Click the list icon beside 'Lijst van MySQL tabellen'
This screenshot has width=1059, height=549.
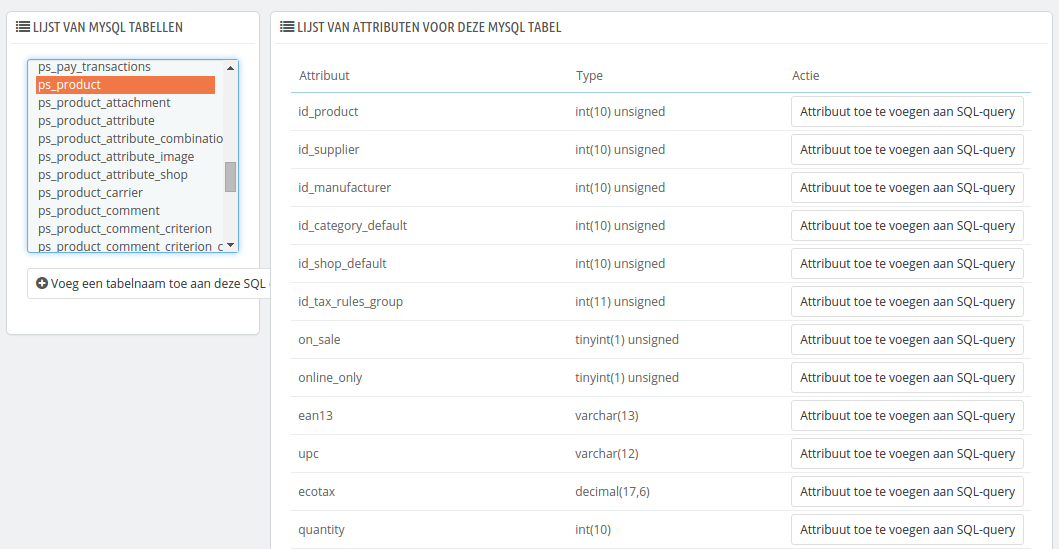point(23,27)
